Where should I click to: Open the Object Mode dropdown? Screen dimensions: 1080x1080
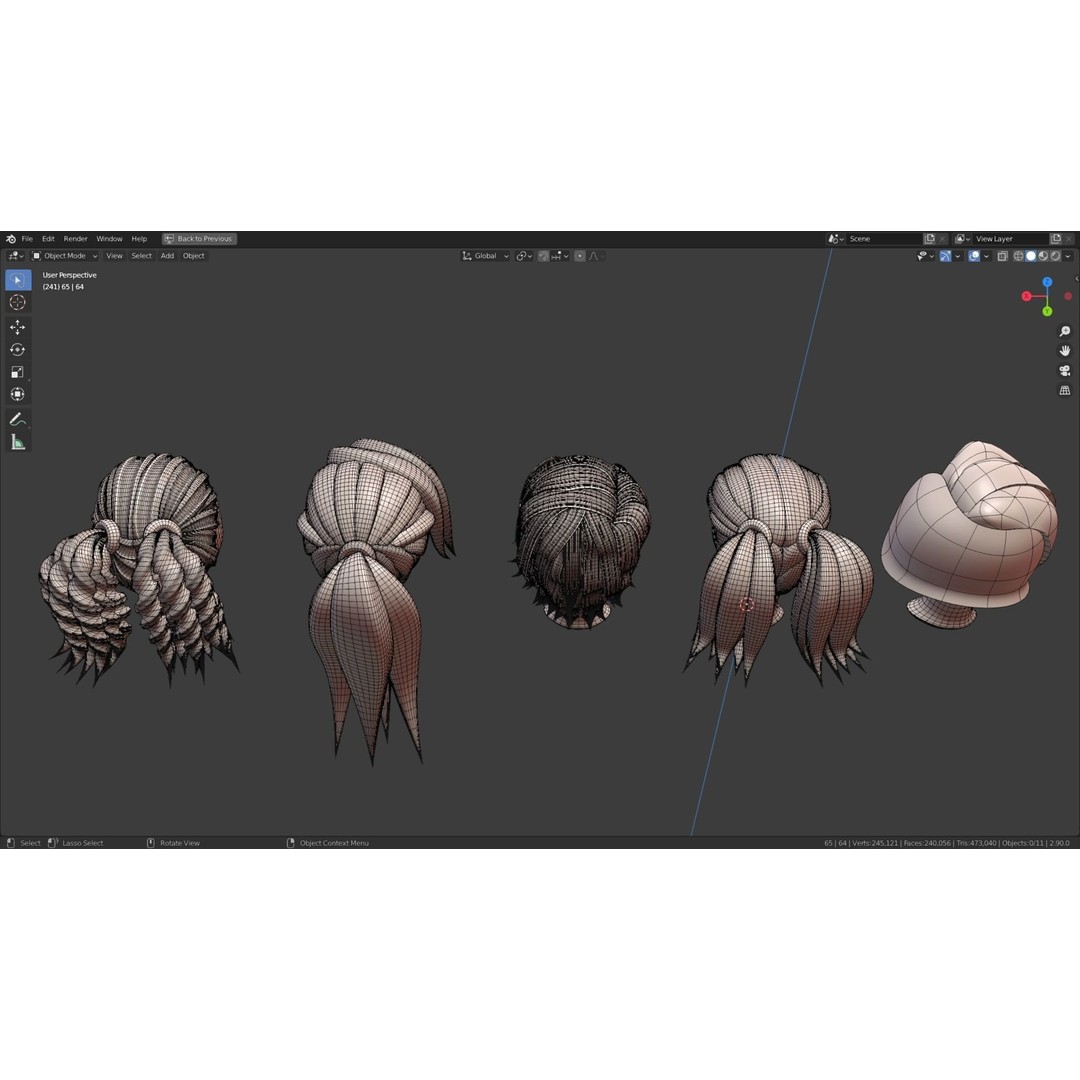[x=65, y=256]
